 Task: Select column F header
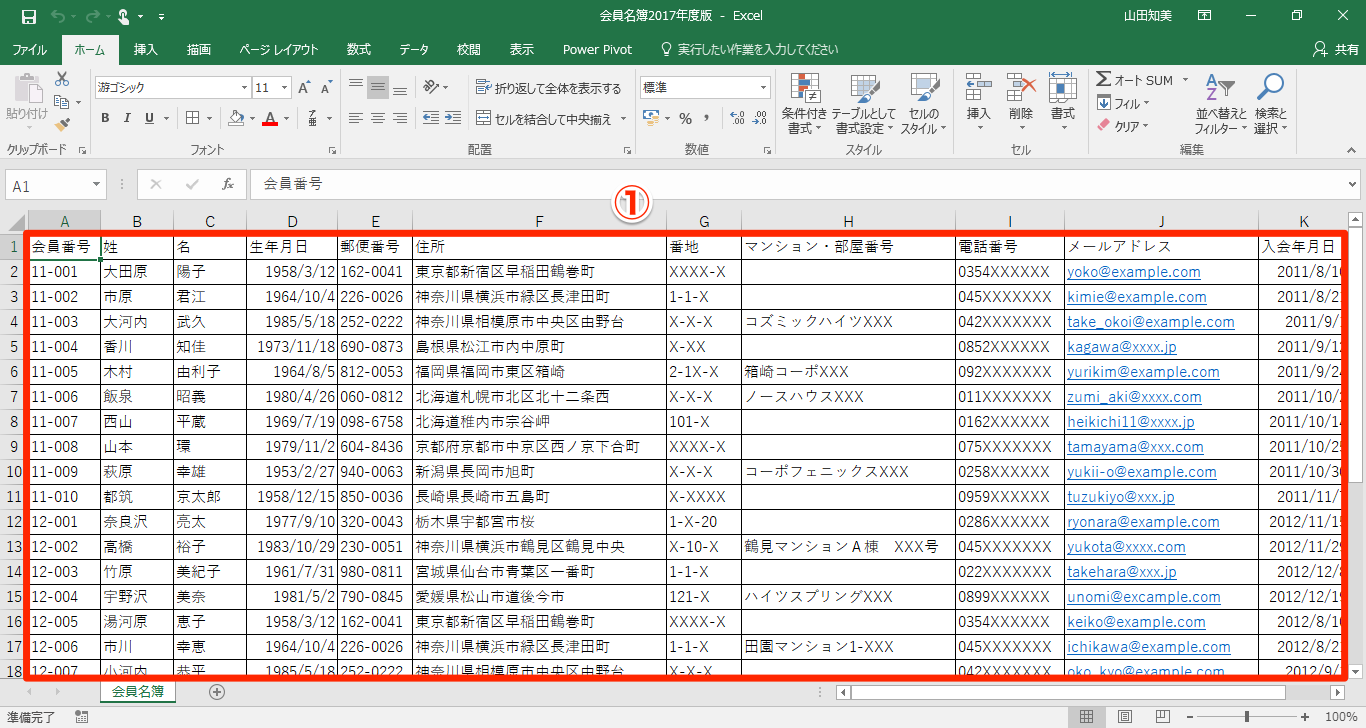[539, 221]
